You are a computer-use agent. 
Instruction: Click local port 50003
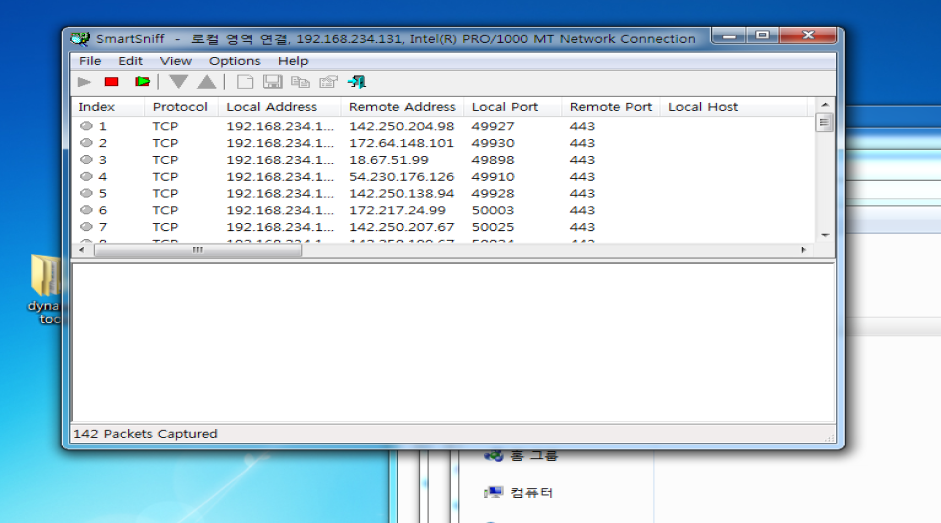493,210
